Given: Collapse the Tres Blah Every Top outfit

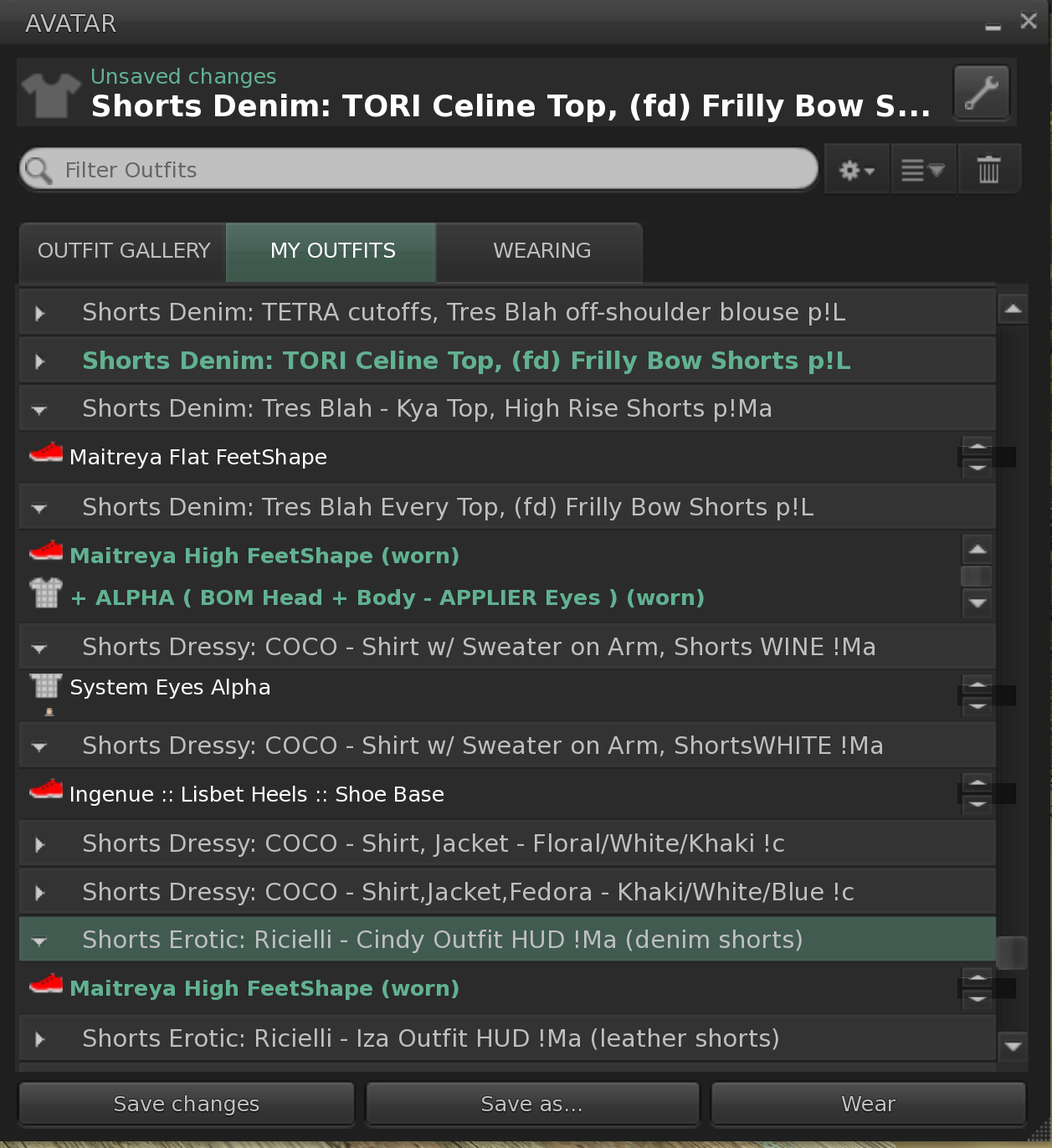Looking at the screenshot, I should 39,508.
